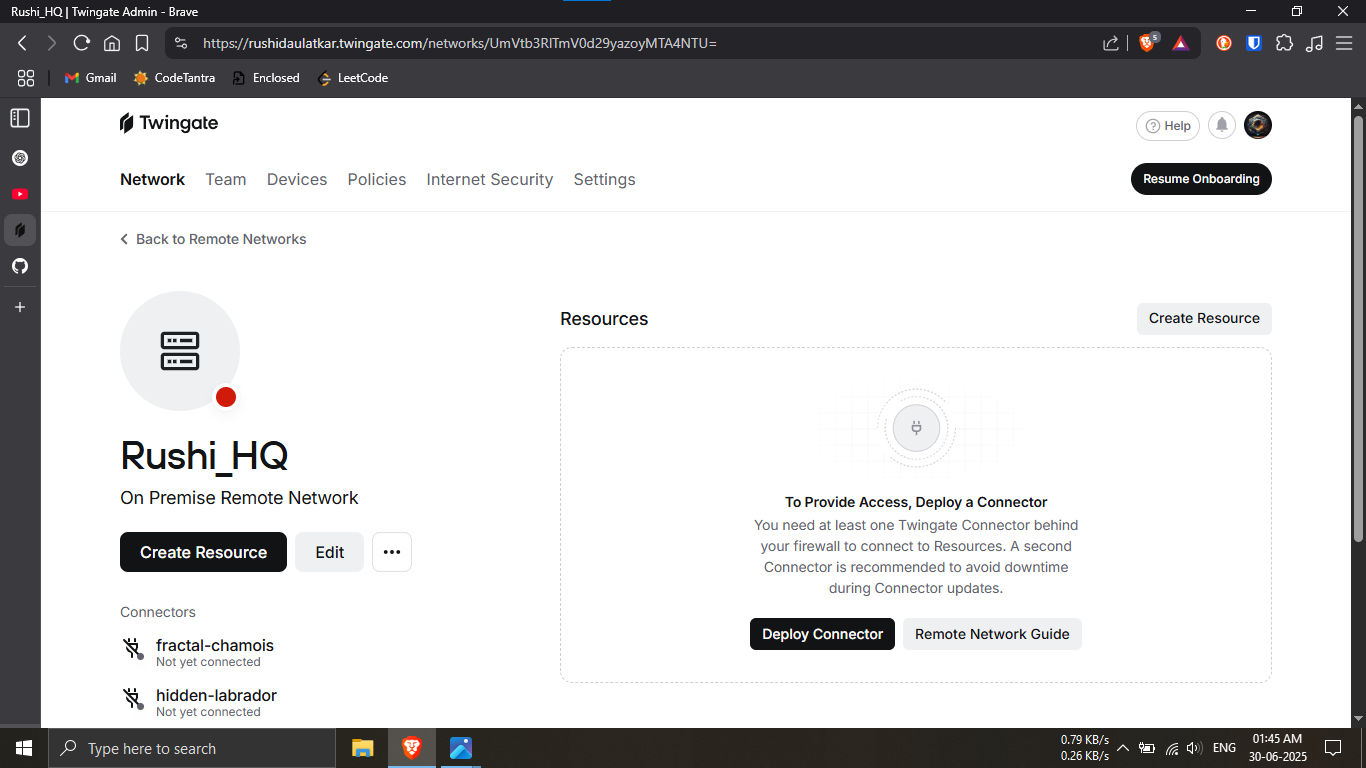Click the notifications bell icon

[1221, 125]
